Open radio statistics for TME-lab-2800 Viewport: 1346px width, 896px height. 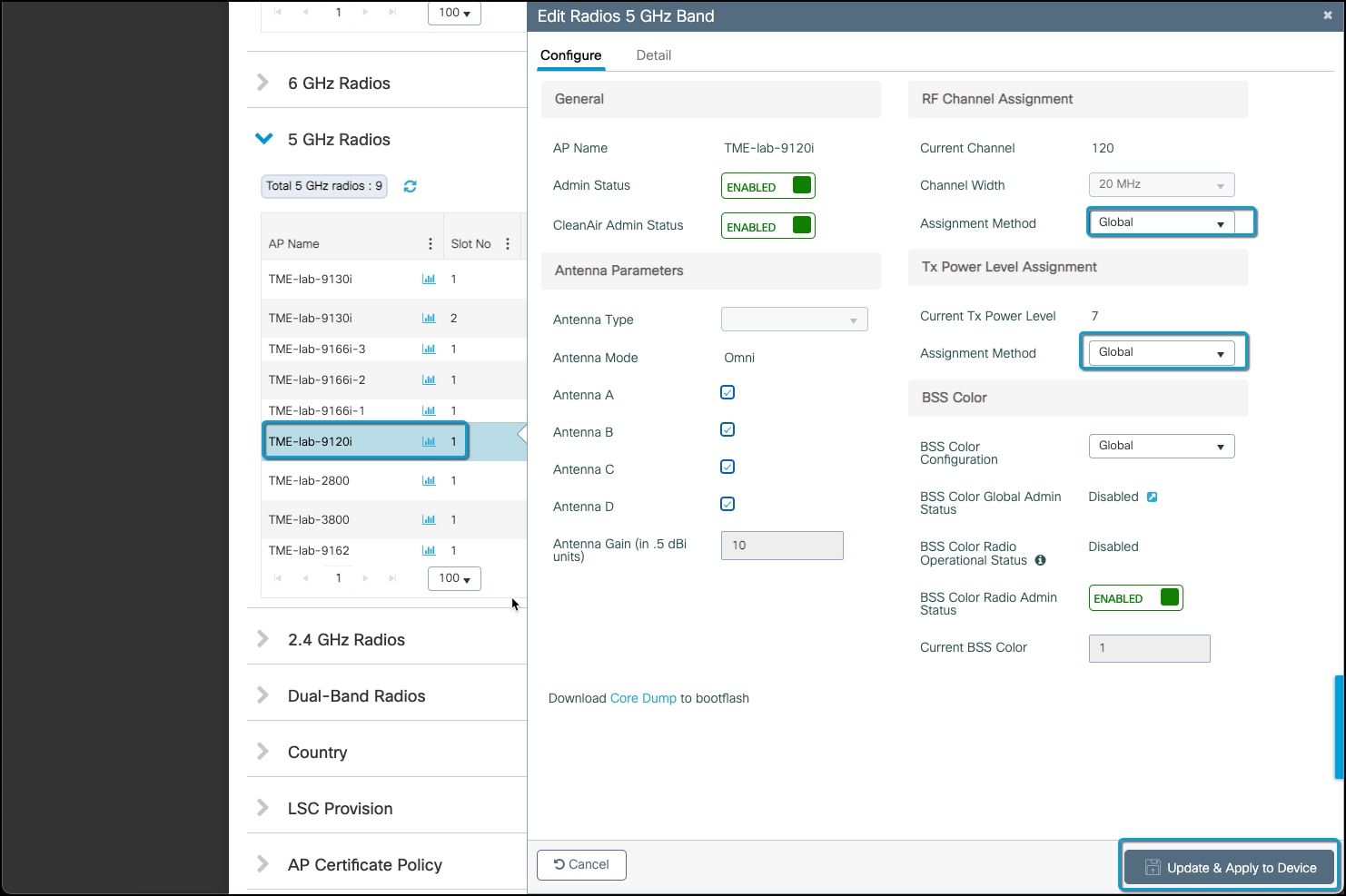(x=428, y=480)
